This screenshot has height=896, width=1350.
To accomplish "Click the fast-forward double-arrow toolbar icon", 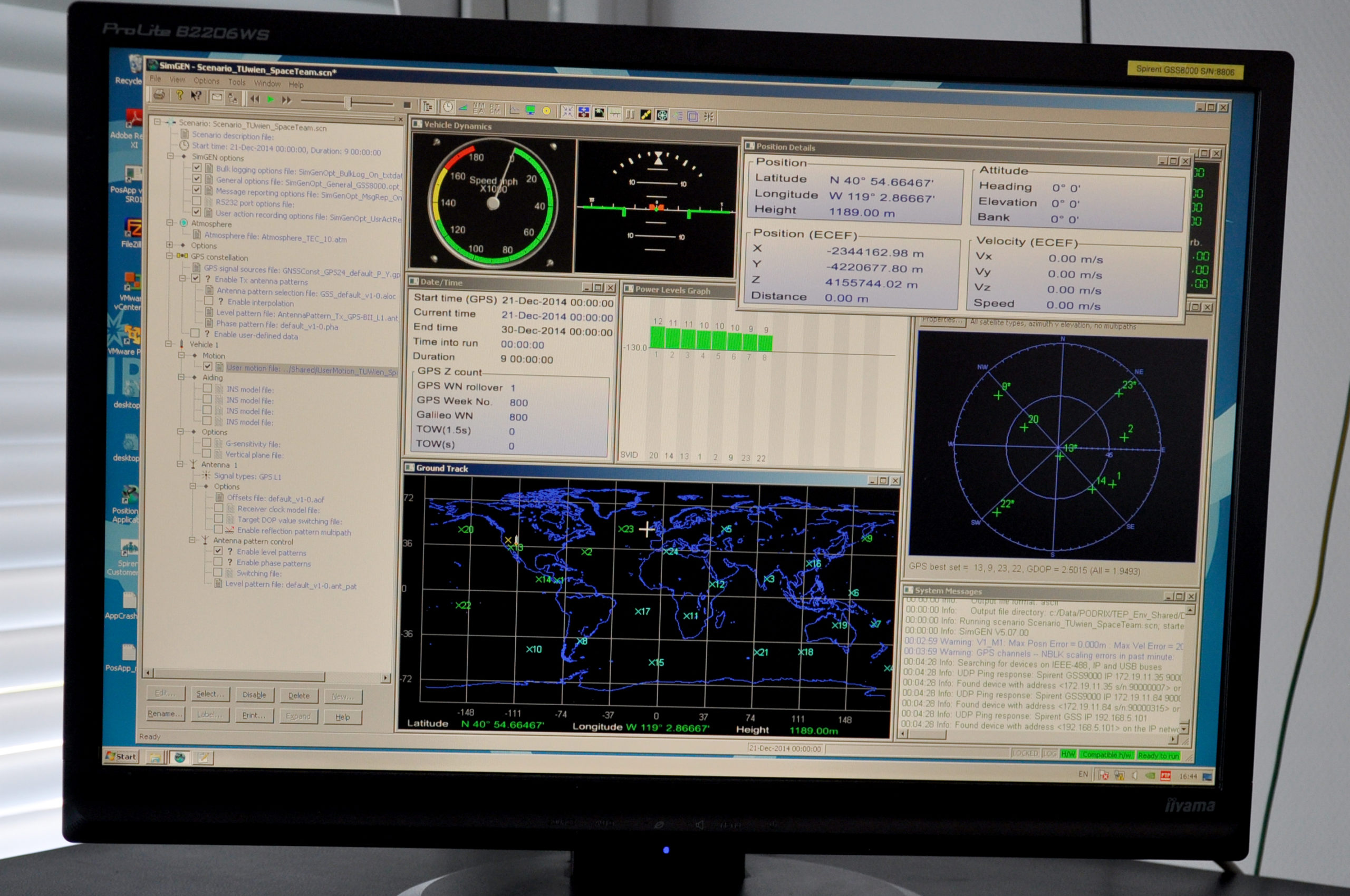I will tap(286, 100).
